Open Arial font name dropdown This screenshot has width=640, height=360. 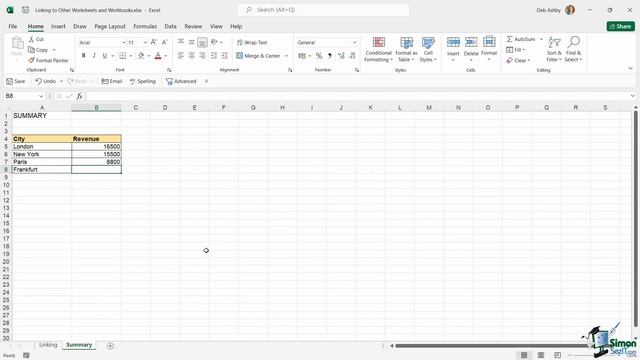pos(124,42)
